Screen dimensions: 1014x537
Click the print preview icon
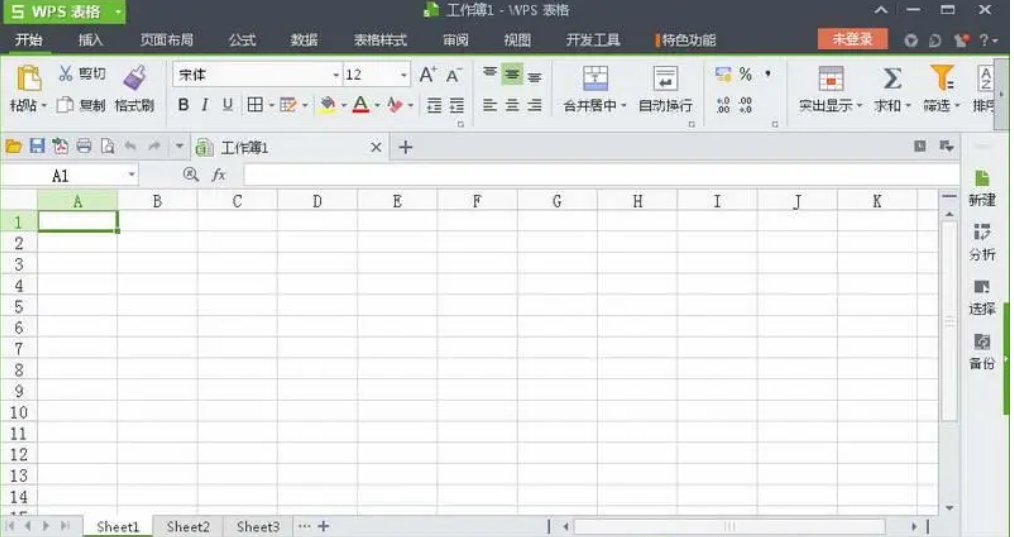click(x=107, y=146)
